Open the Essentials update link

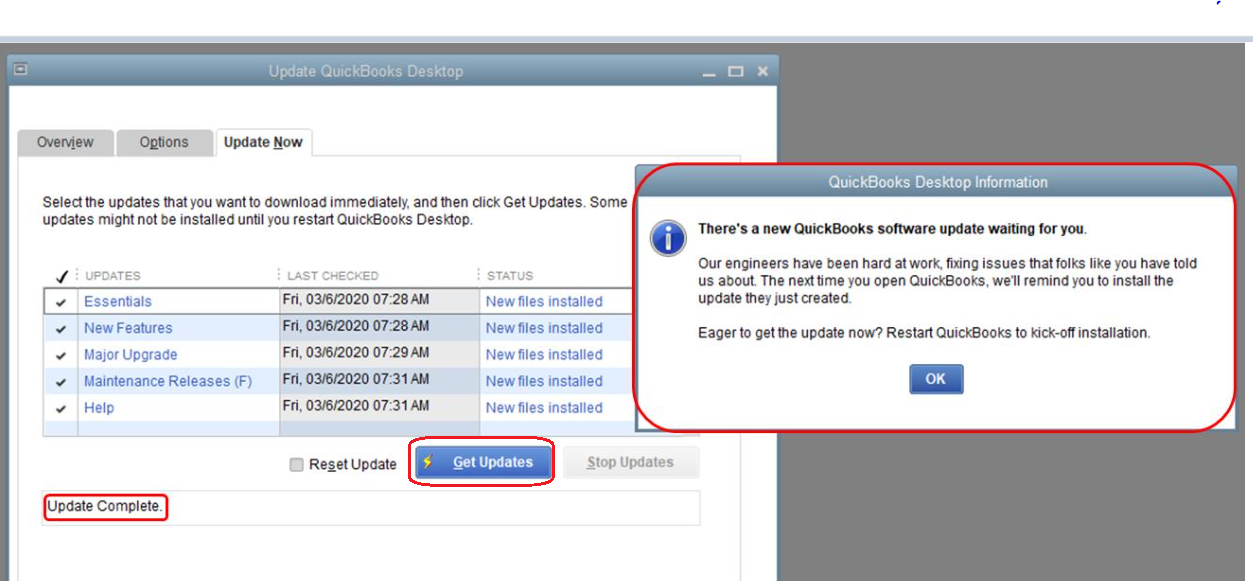coord(118,302)
